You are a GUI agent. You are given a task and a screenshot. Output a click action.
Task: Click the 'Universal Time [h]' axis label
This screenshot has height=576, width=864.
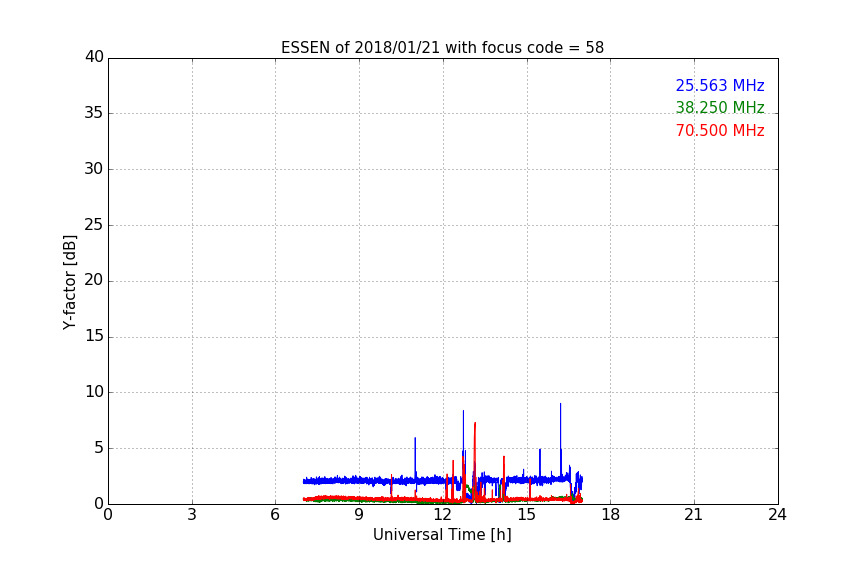point(442,535)
